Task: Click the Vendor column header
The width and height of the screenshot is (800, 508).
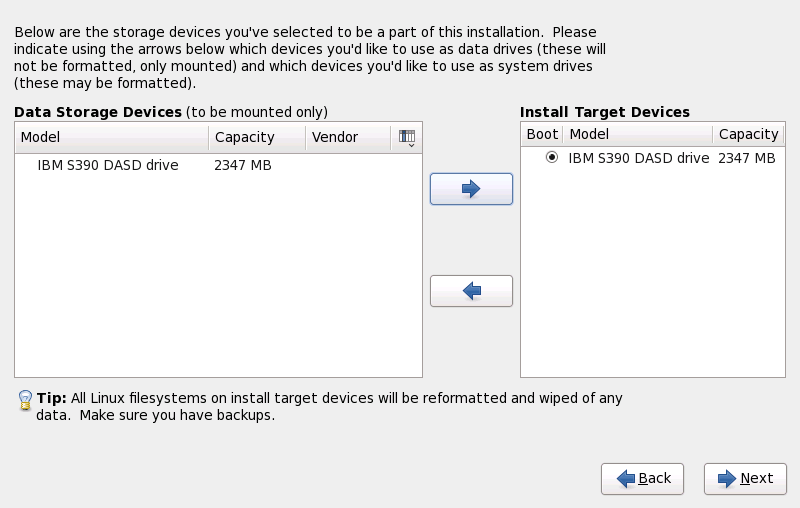Action: click(x=347, y=137)
